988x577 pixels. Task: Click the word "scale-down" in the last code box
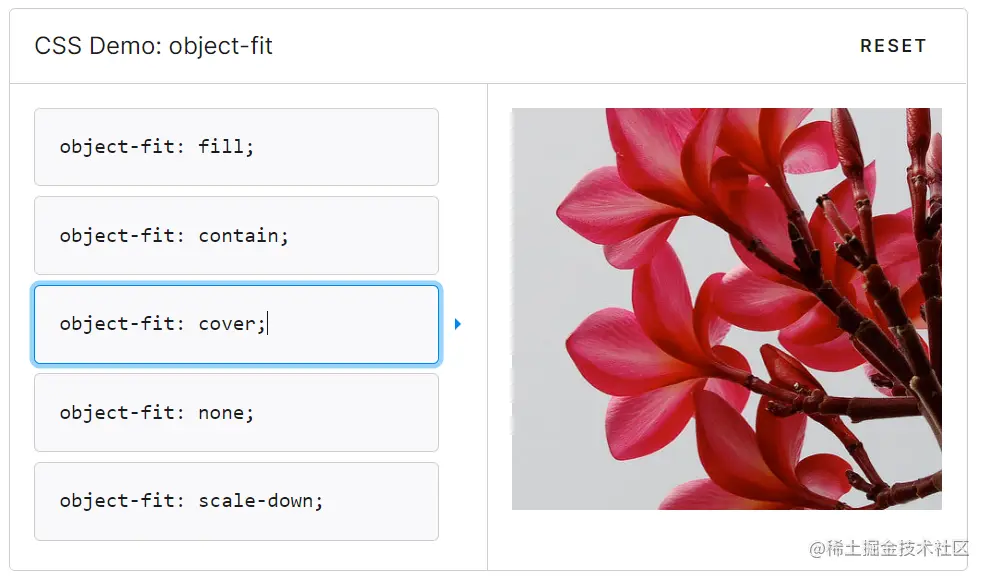(255, 501)
